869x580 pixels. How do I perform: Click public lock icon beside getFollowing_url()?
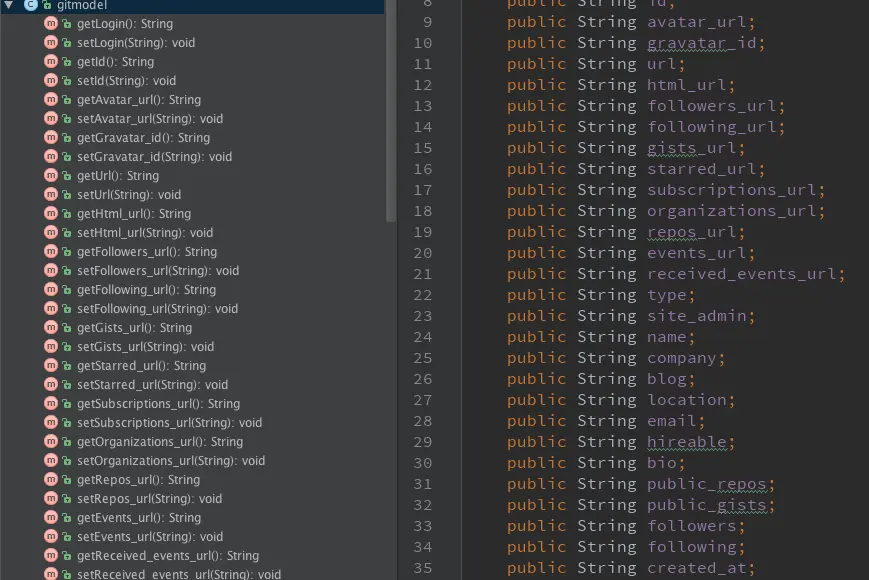pyautogui.click(x=67, y=290)
